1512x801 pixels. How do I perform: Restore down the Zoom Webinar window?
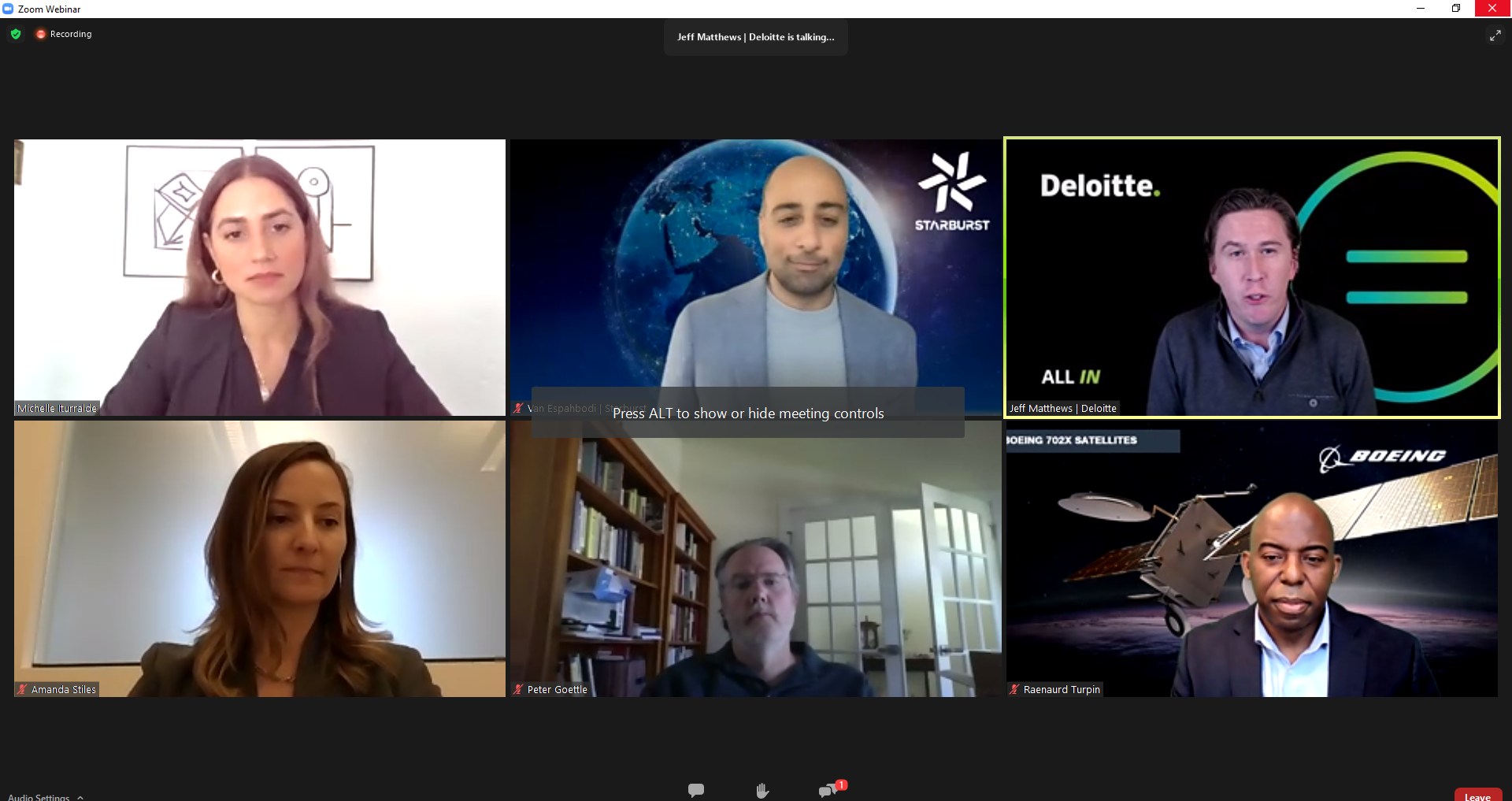(1456, 9)
